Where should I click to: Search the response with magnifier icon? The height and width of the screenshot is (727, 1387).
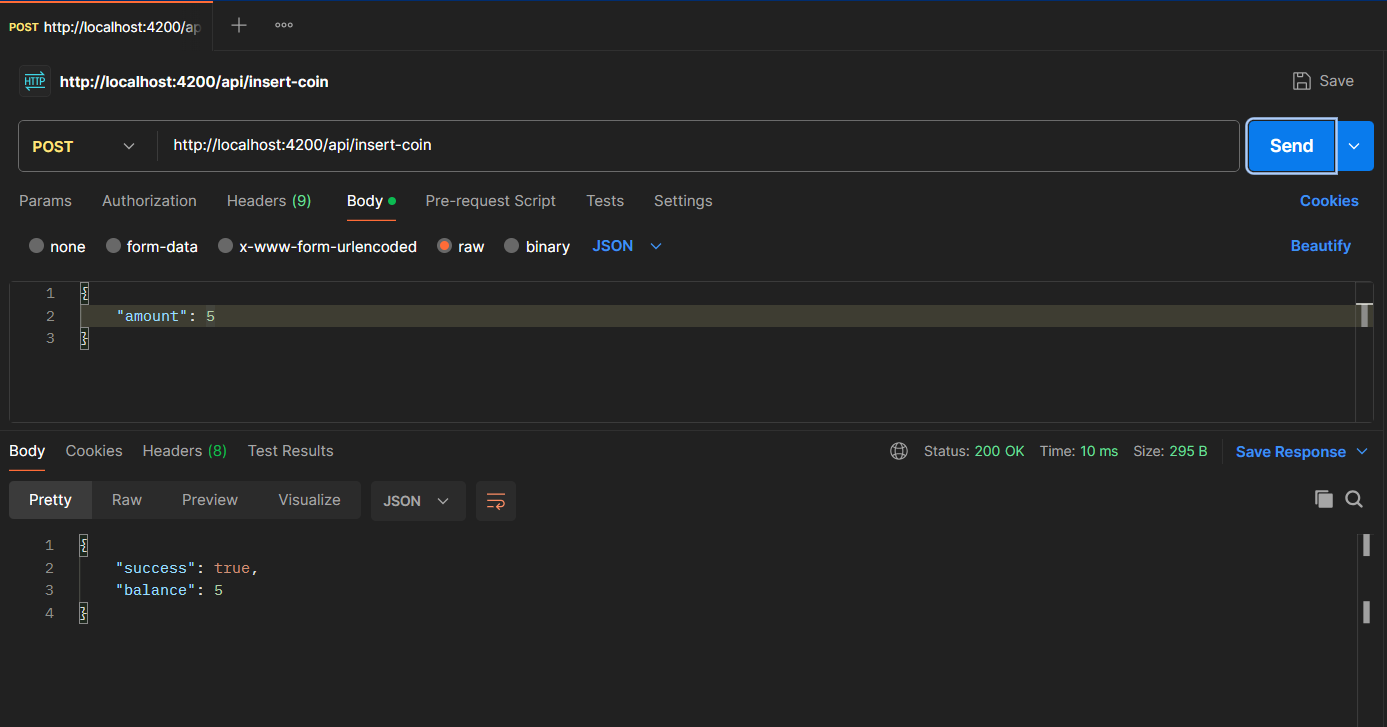[x=1354, y=499]
